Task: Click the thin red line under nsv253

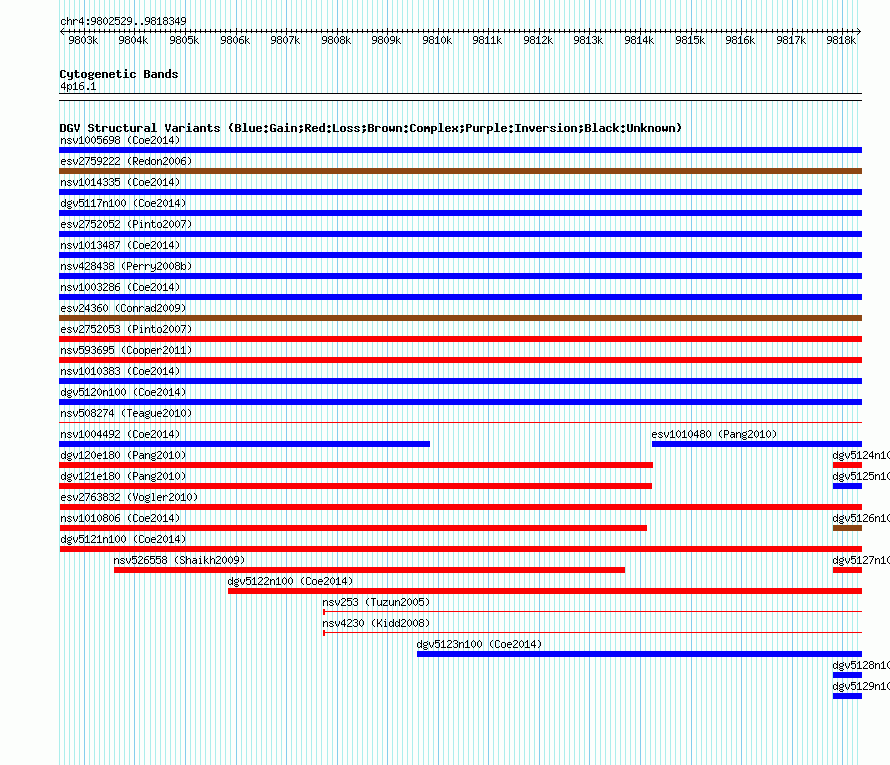Action: (593, 612)
